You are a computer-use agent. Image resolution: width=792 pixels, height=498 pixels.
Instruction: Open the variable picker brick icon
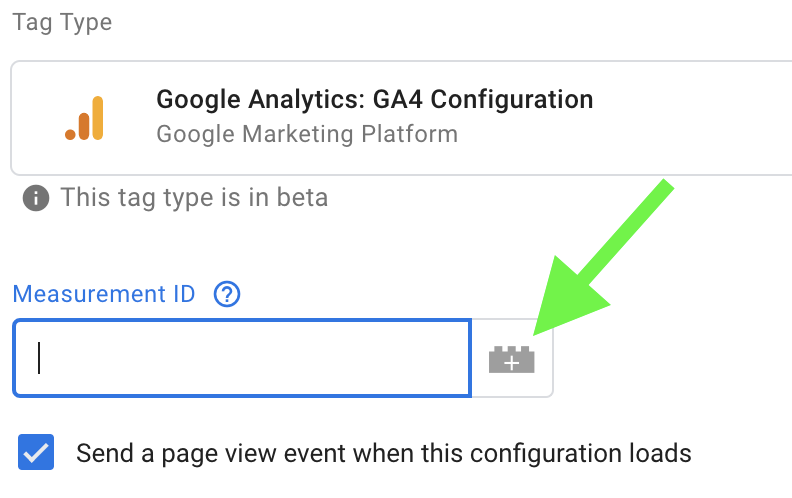512,359
